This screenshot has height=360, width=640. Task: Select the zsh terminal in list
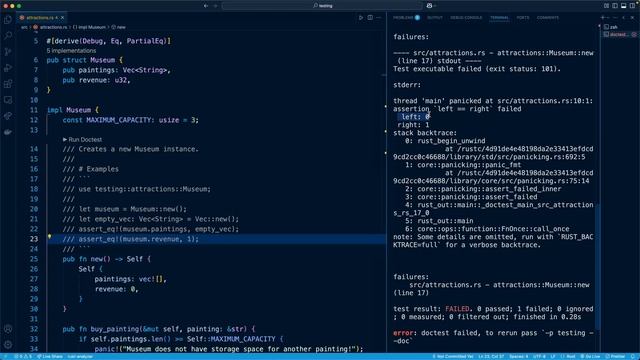[x=620, y=27]
